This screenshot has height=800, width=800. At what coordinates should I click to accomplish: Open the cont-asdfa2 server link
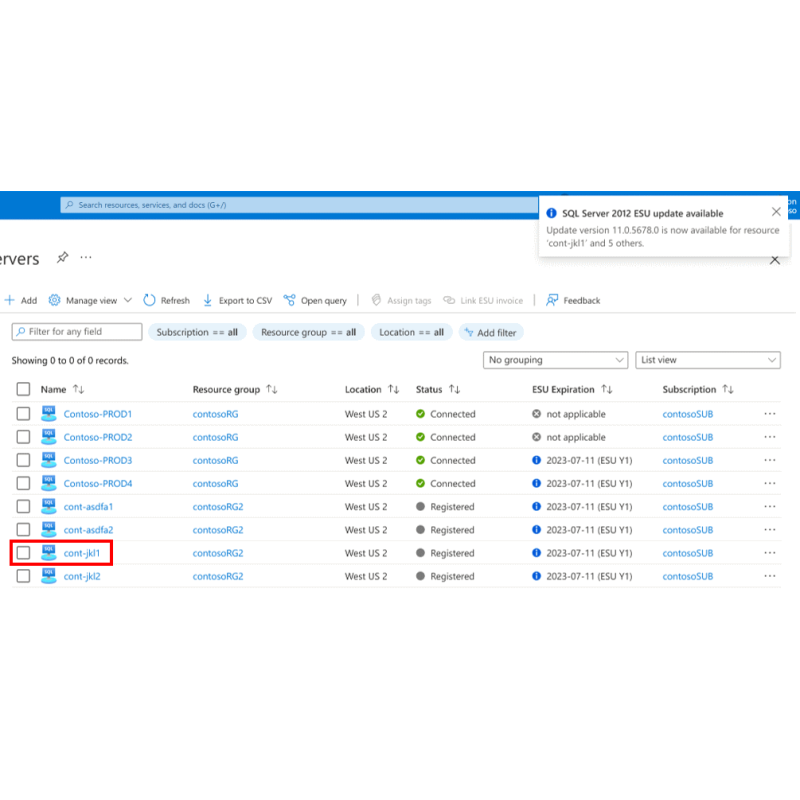[88, 530]
